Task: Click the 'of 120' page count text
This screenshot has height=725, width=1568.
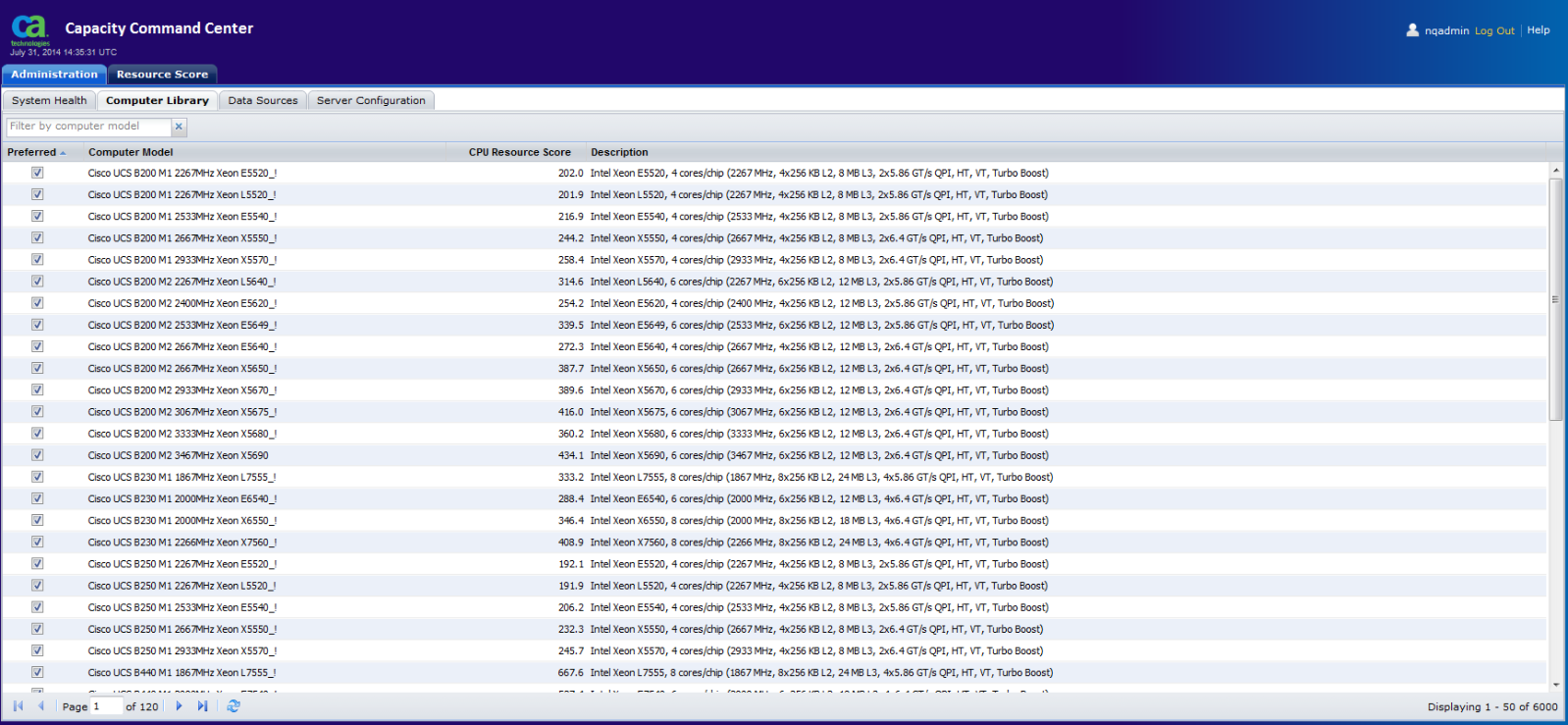Action: click(142, 706)
